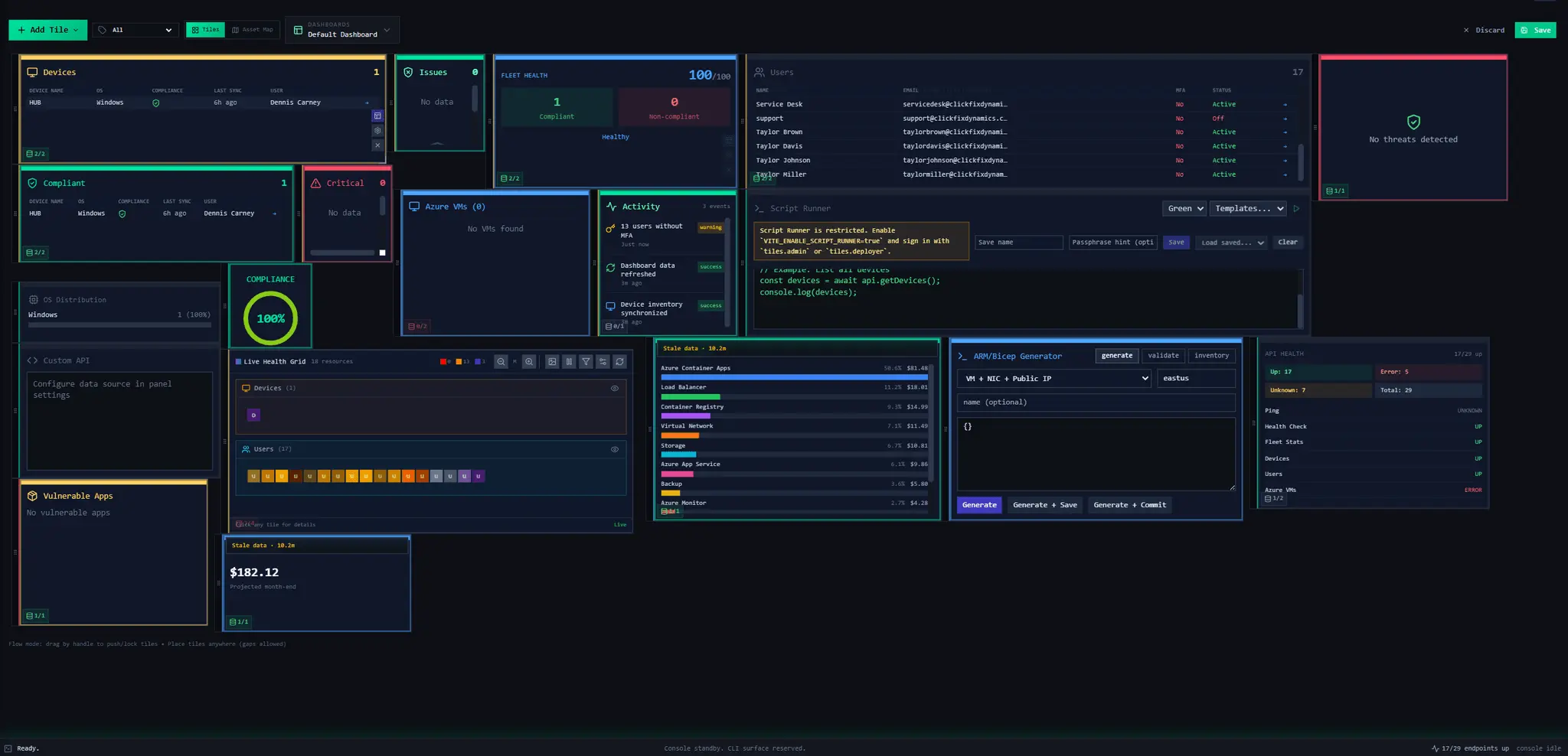Screen dimensions: 1568x756
Task: Click the purple device tile in Health Grid
Action: tap(253, 415)
